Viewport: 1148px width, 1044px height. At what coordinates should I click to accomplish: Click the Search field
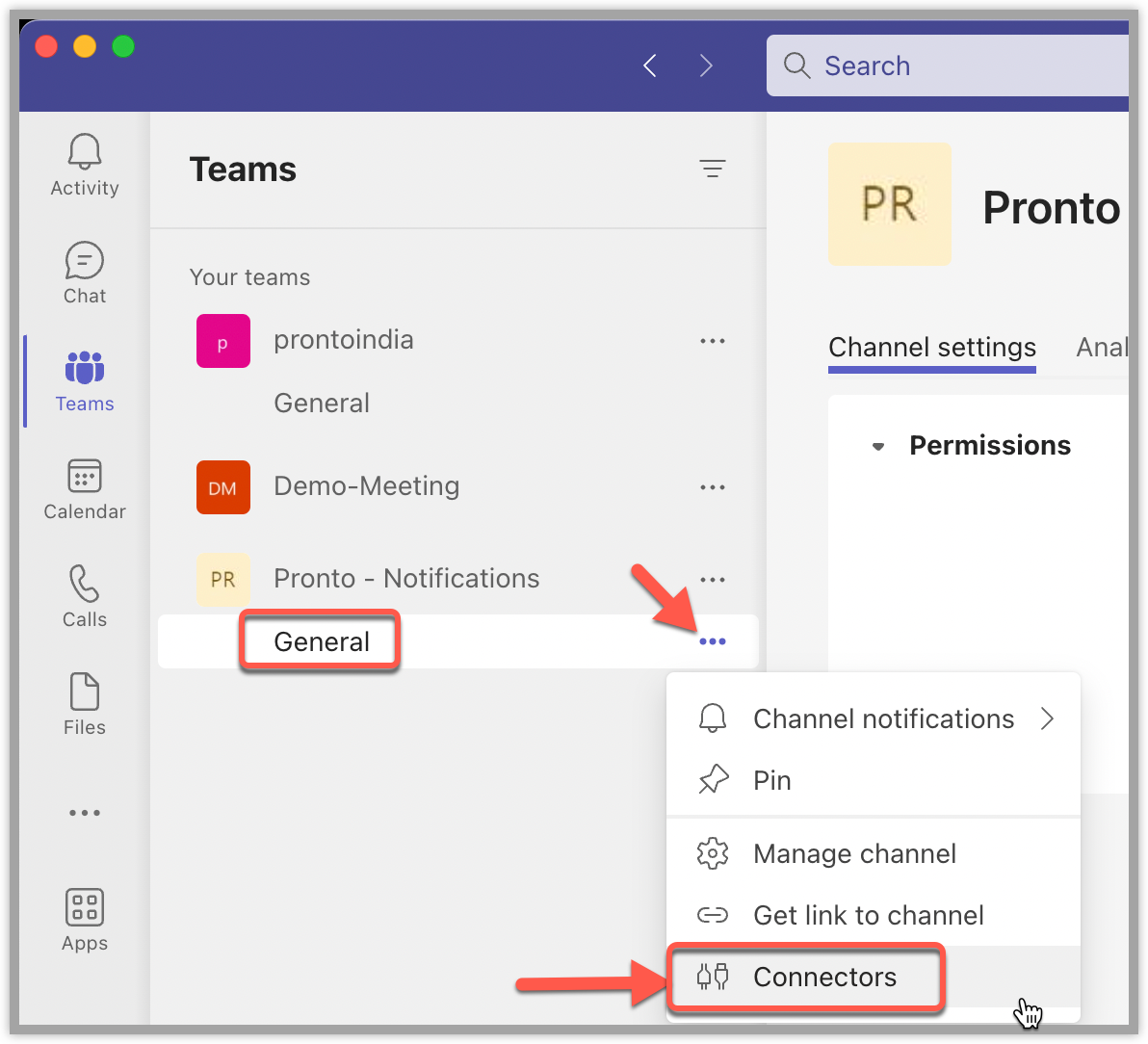(948, 65)
